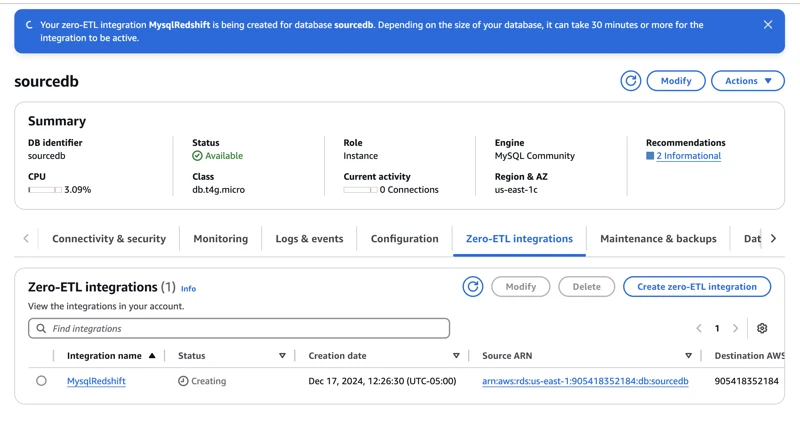Click the destination account 905418352184

746,381
